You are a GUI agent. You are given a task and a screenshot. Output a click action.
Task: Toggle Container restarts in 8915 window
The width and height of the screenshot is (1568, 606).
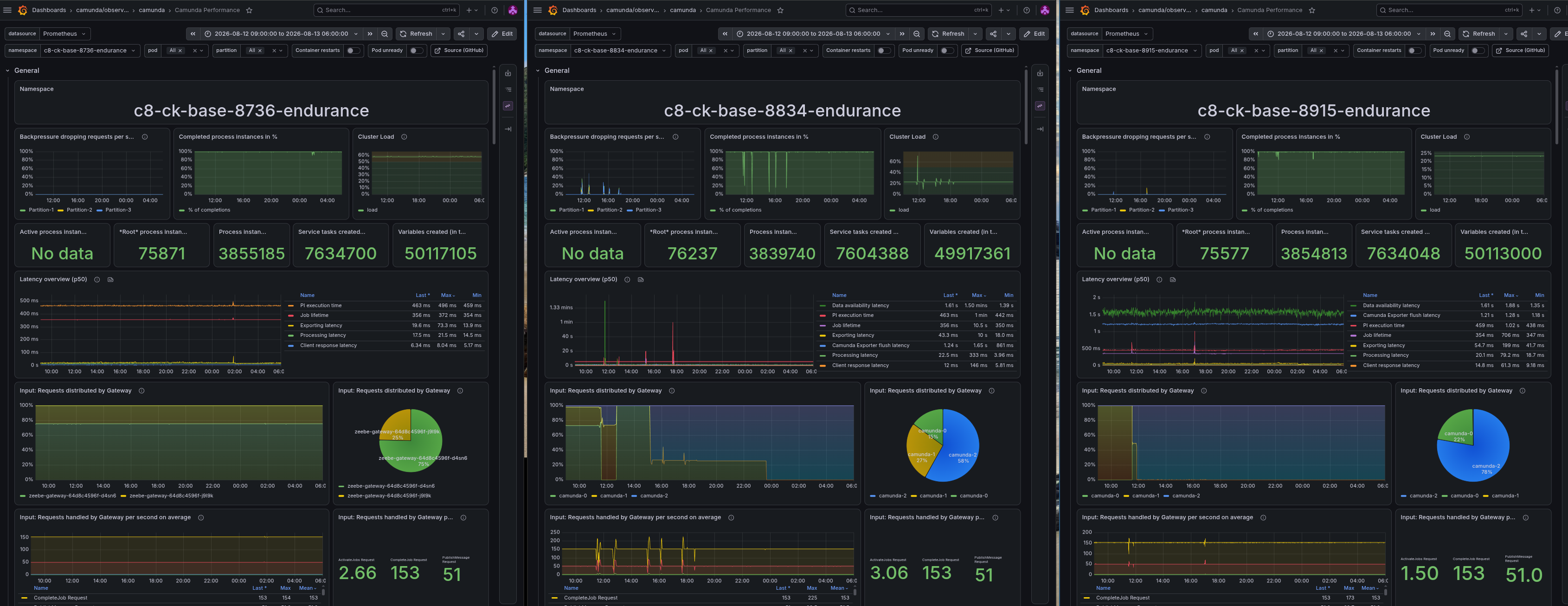coord(1414,51)
